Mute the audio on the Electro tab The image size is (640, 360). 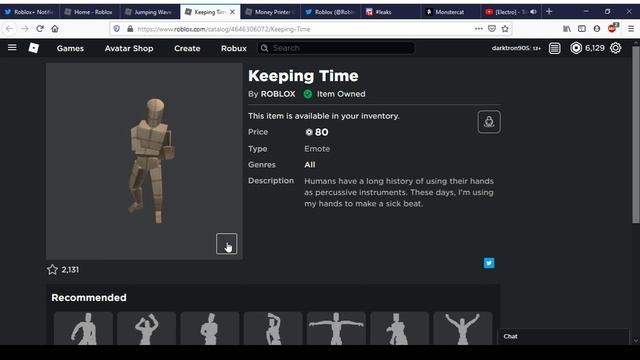point(533,12)
